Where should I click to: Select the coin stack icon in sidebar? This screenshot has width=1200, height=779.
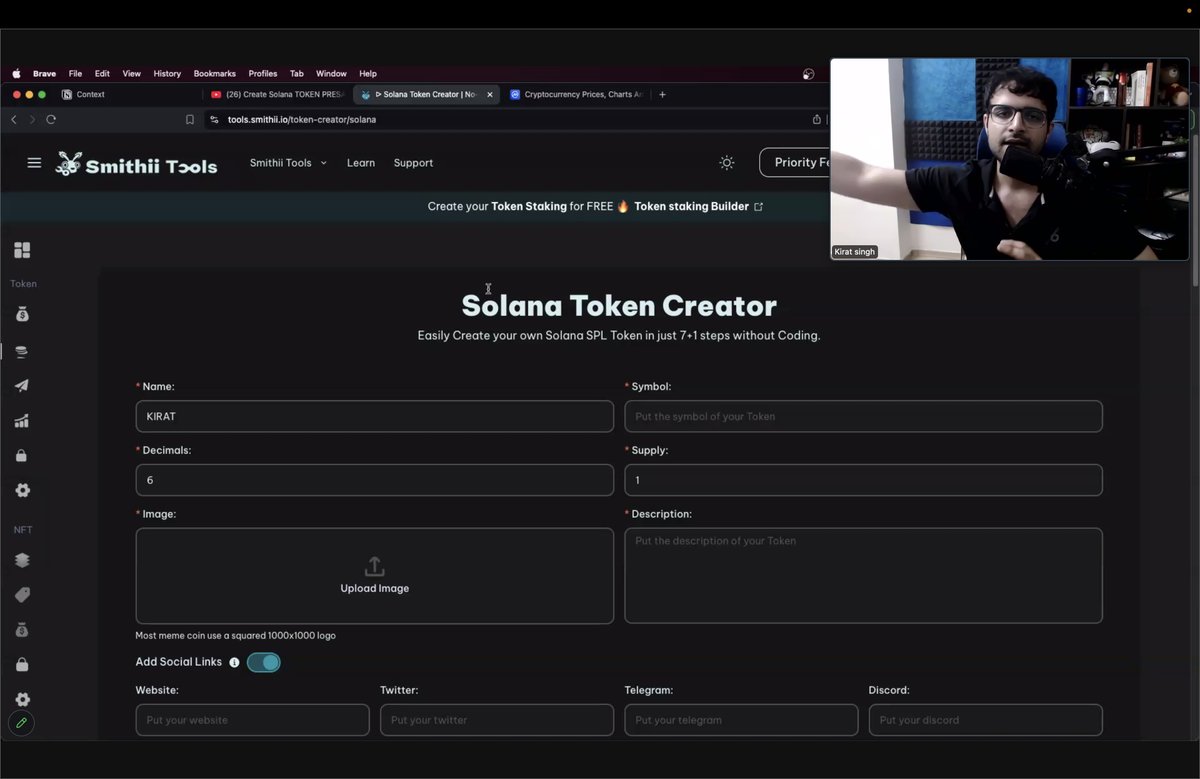click(x=22, y=352)
